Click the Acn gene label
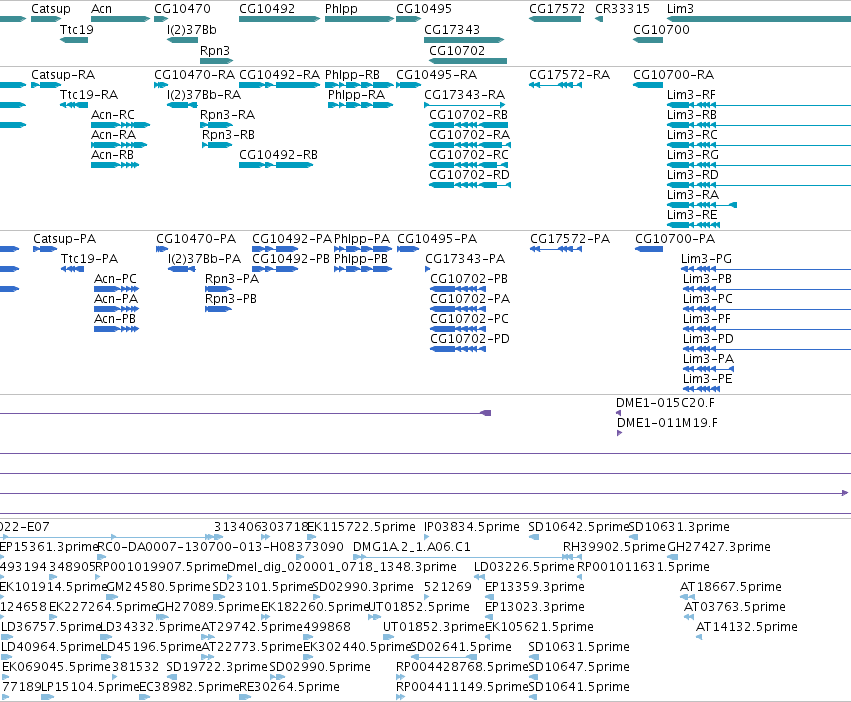The height and width of the screenshot is (702, 851). [101, 9]
